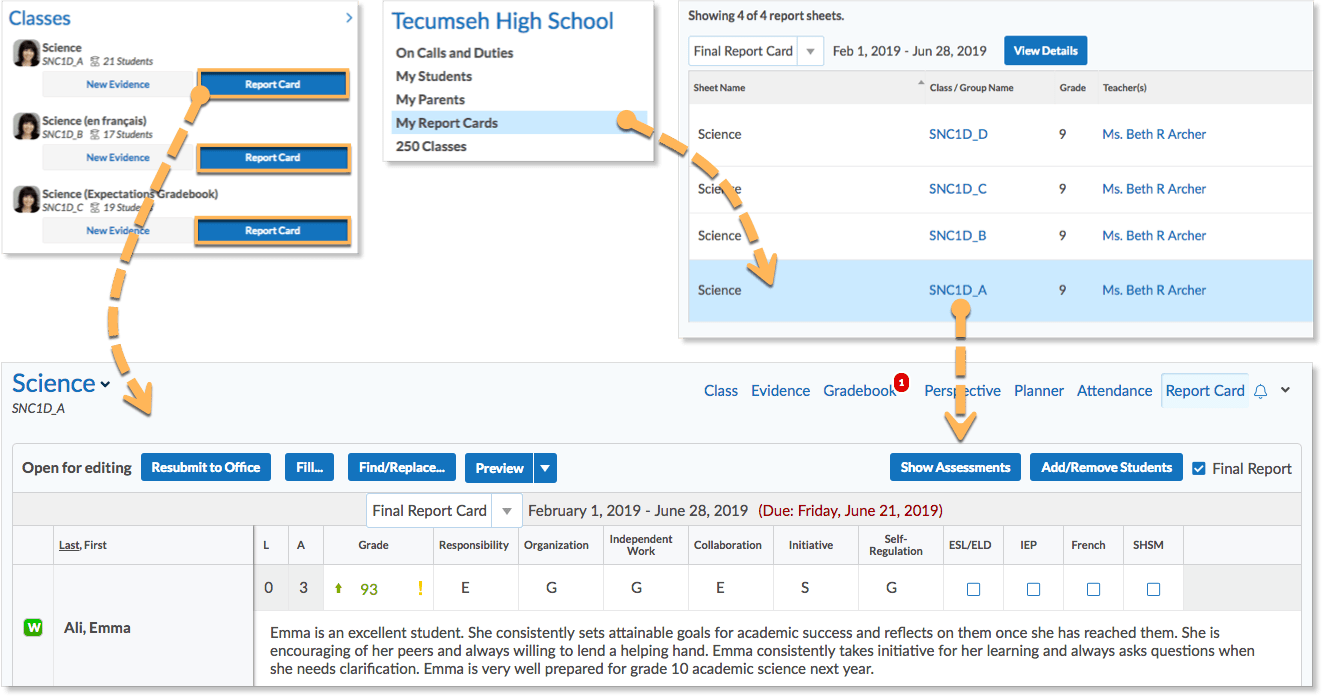This screenshot has height=697, width=1323.
Task: Click the green W badge beside Ali, Emma
Action: click(x=33, y=628)
